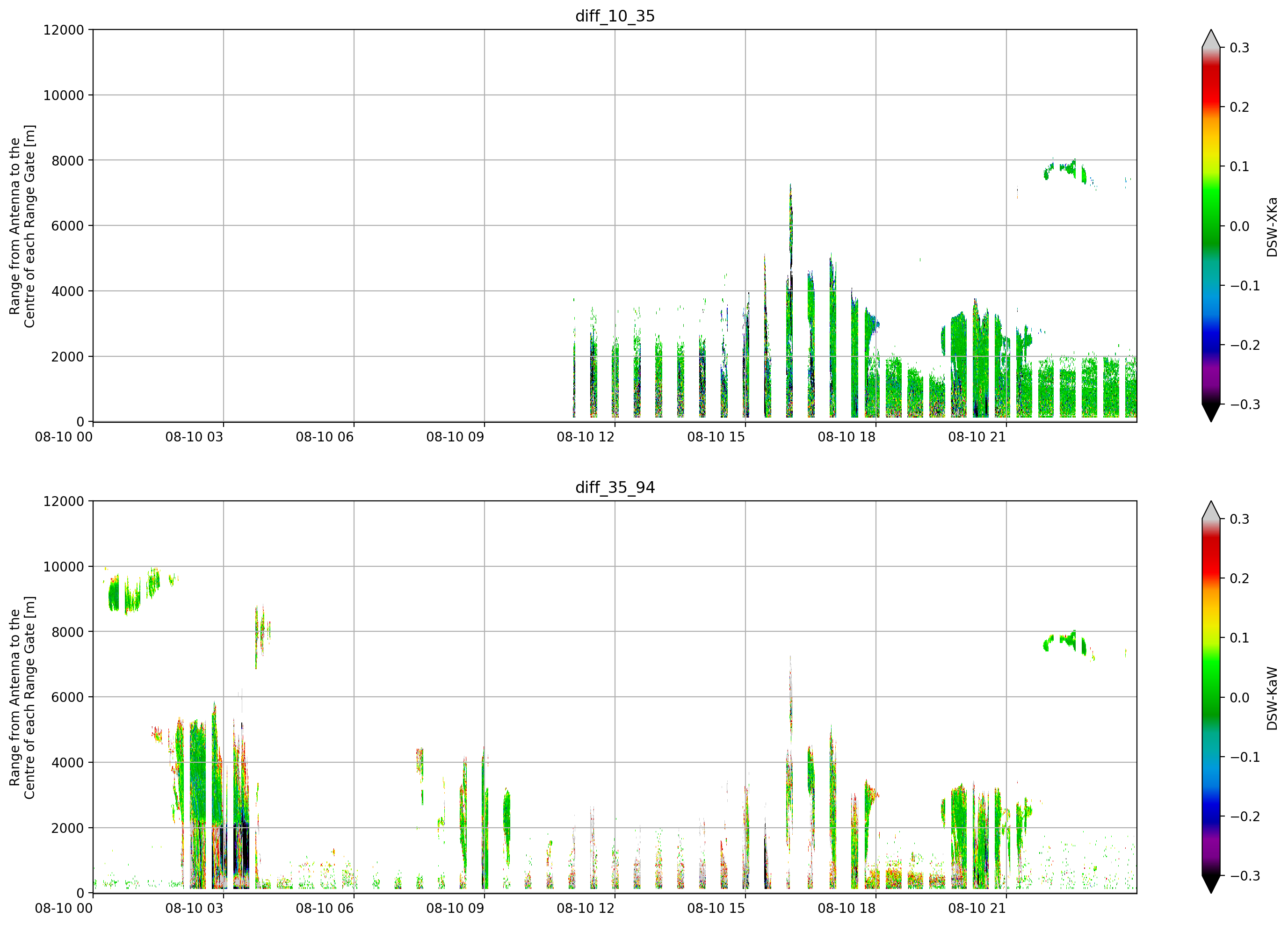Click bottom plot's 08-10 06 x-axis label

tap(325, 909)
